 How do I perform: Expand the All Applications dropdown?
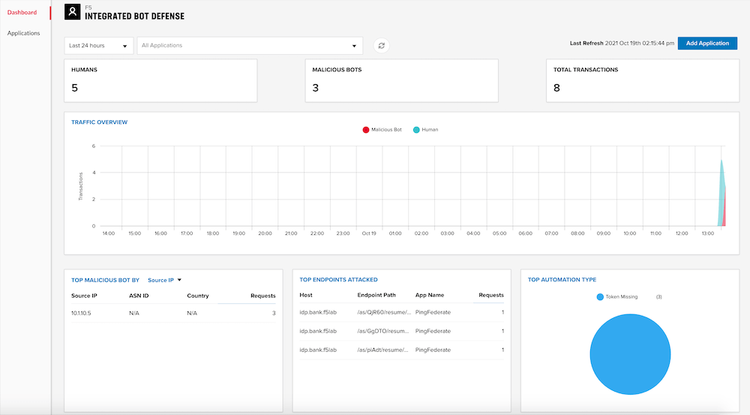(x=249, y=45)
